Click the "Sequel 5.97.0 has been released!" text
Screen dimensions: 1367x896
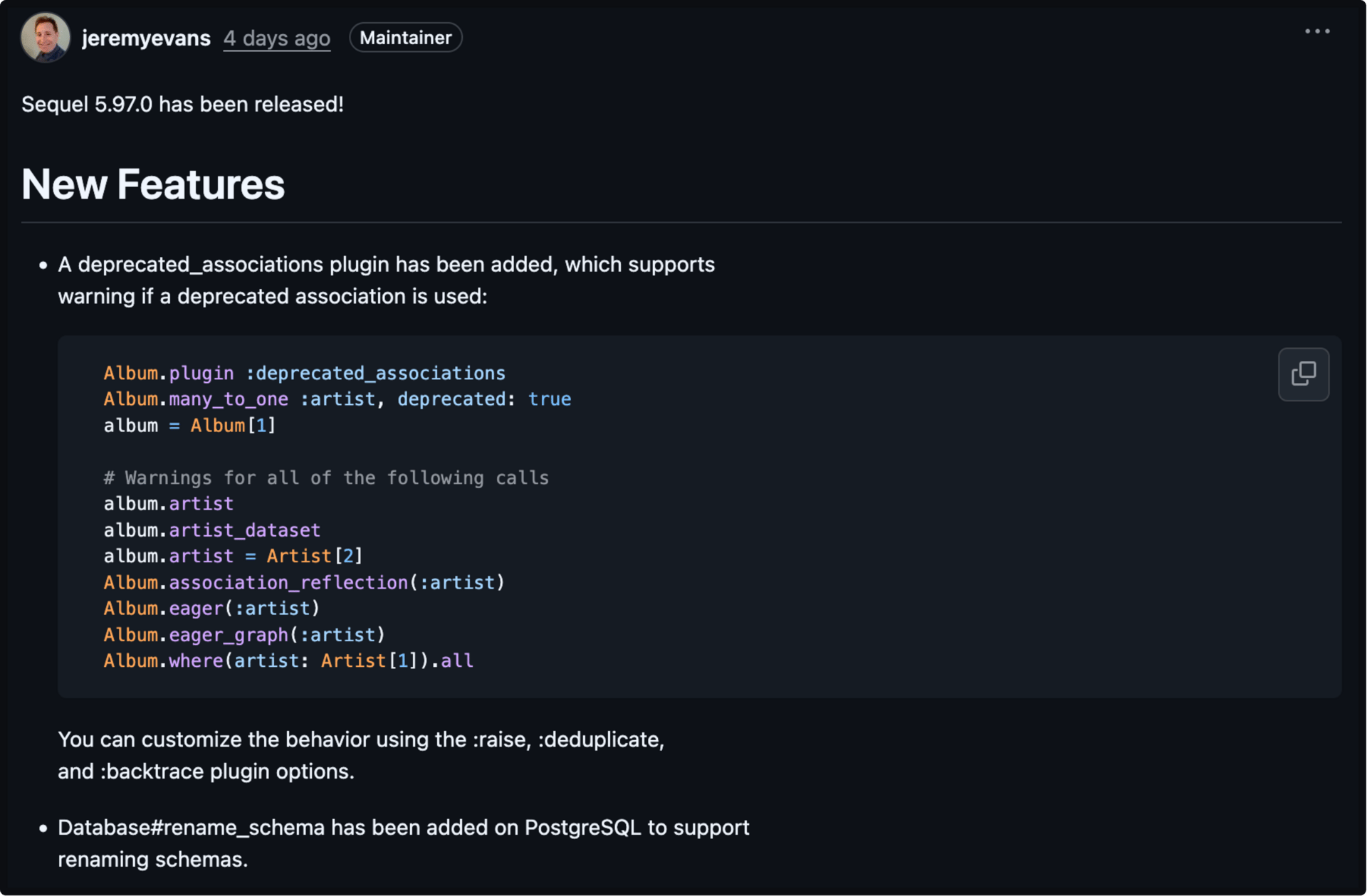point(182,105)
